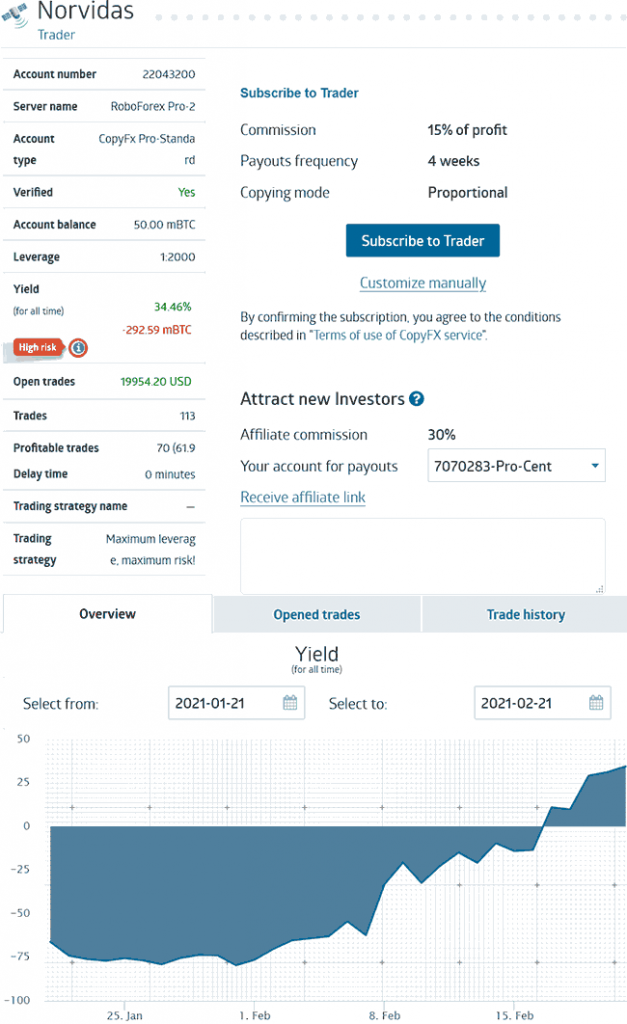This screenshot has height=1024, width=627.
Task: Click the Yield chart title
Action: click(317, 654)
